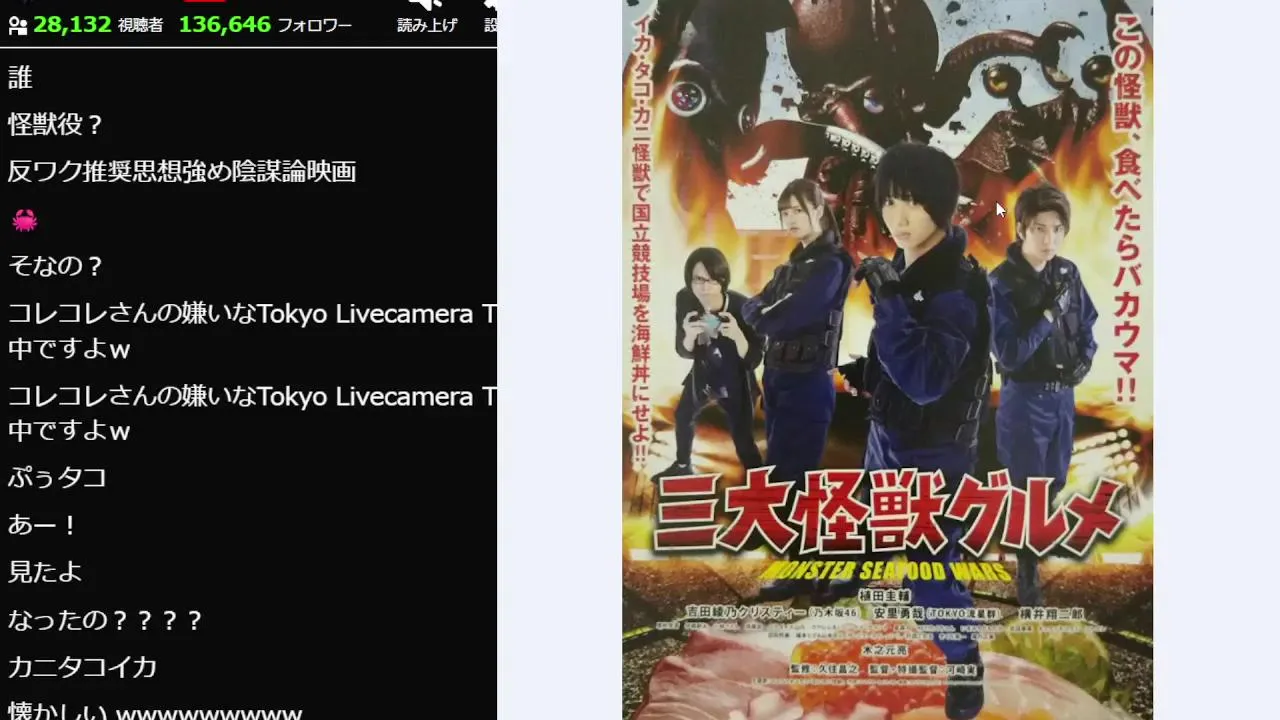Click the chat comment なったの？？？？
The width and height of the screenshot is (1280, 720).
(106, 620)
